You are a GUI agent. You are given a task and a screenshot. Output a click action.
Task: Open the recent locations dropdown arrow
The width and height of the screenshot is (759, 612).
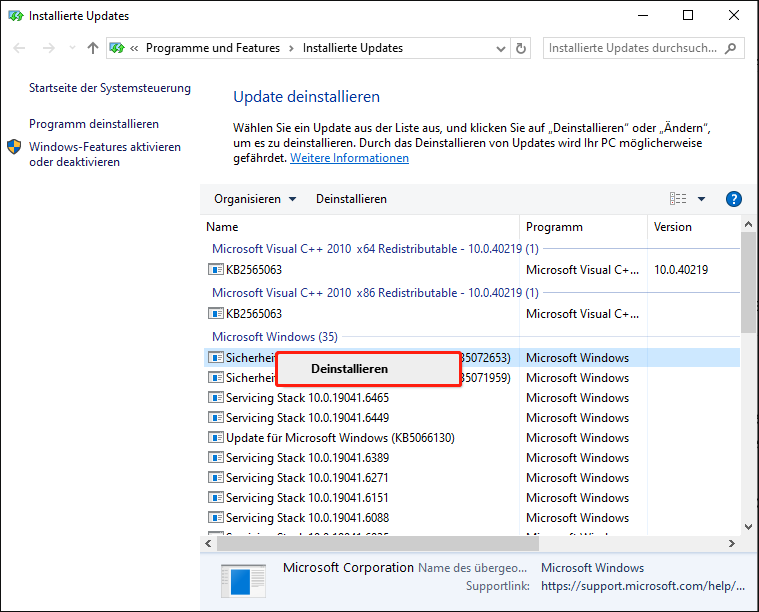pyautogui.click(x=70, y=48)
